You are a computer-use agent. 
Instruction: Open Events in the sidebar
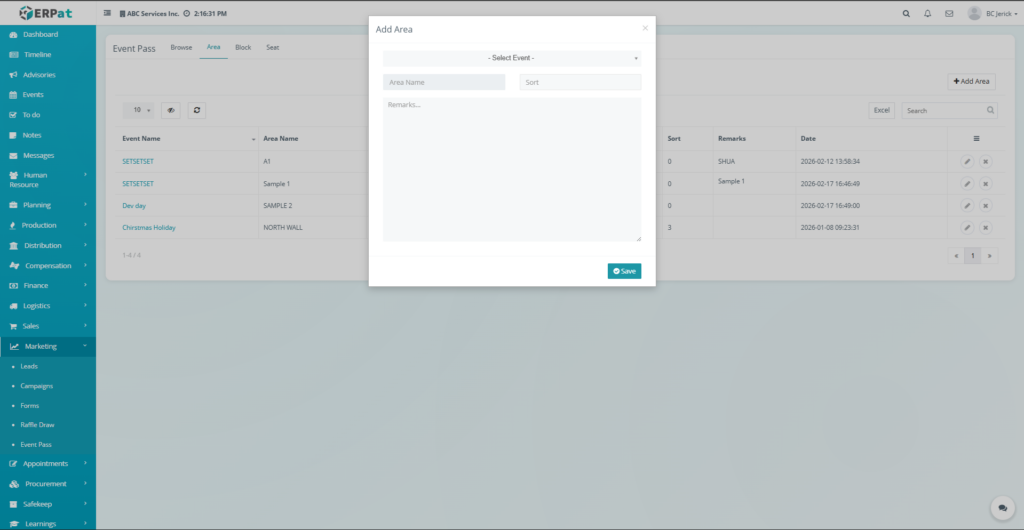(x=48, y=95)
